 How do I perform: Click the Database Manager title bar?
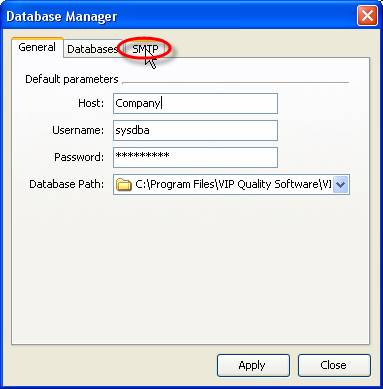pyautogui.click(x=180, y=16)
